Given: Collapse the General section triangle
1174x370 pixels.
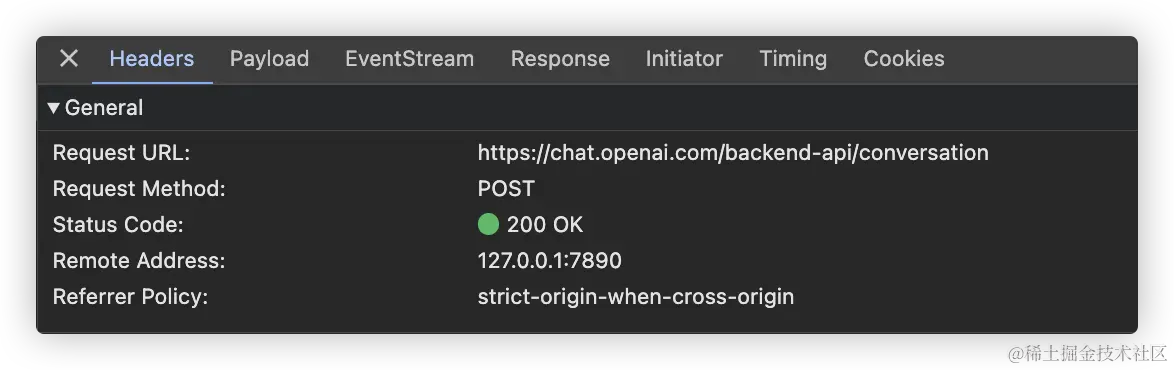Looking at the screenshot, I should (x=53, y=108).
